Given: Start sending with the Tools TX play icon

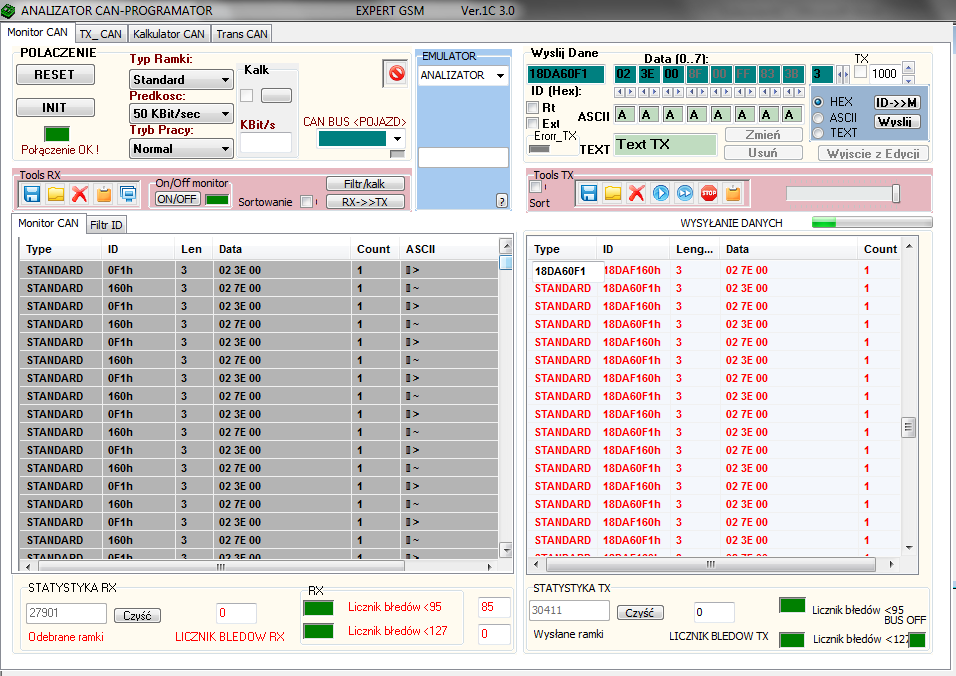Looking at the screenshot, I should click(661, 193).
